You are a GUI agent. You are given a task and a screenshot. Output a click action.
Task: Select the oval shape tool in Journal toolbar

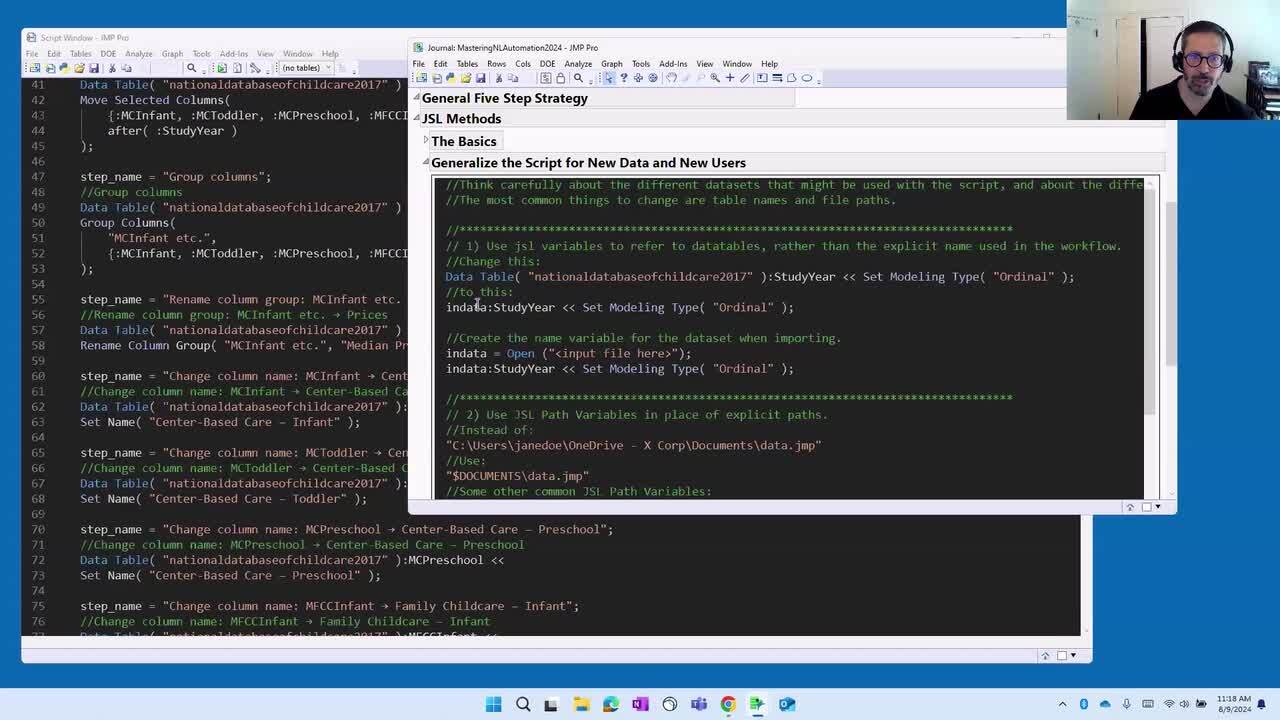click(807, 78)
